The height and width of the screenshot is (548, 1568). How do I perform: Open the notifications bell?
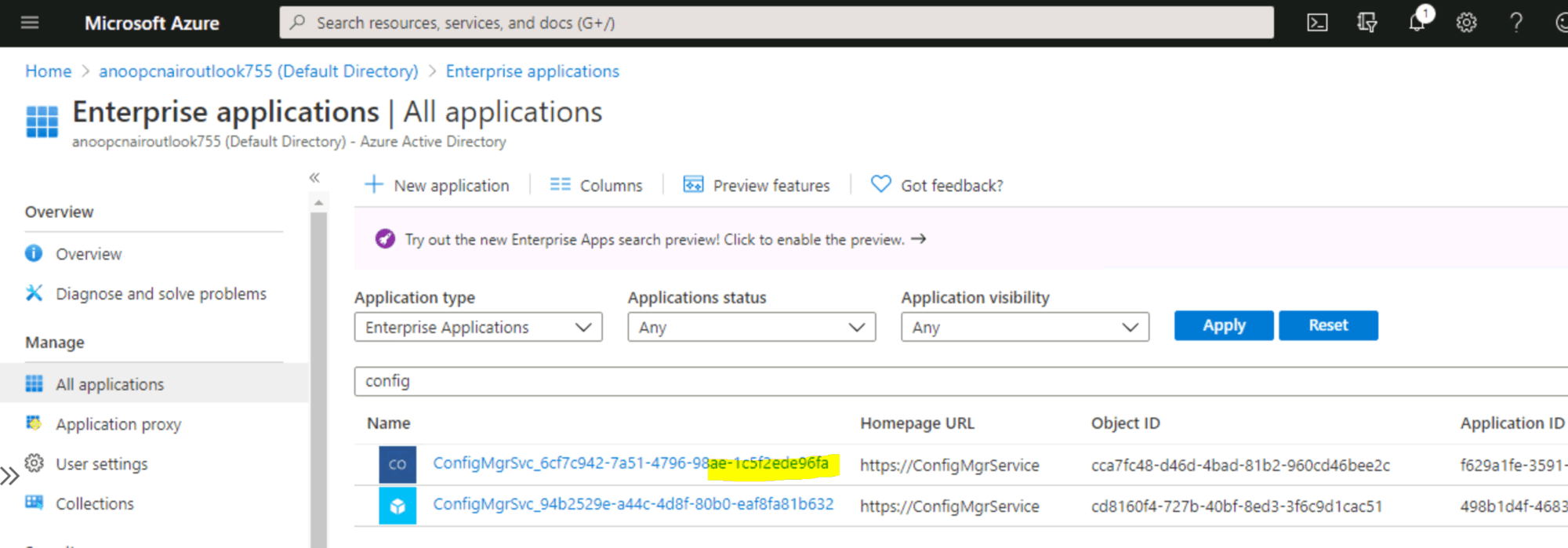(1417, 22)
